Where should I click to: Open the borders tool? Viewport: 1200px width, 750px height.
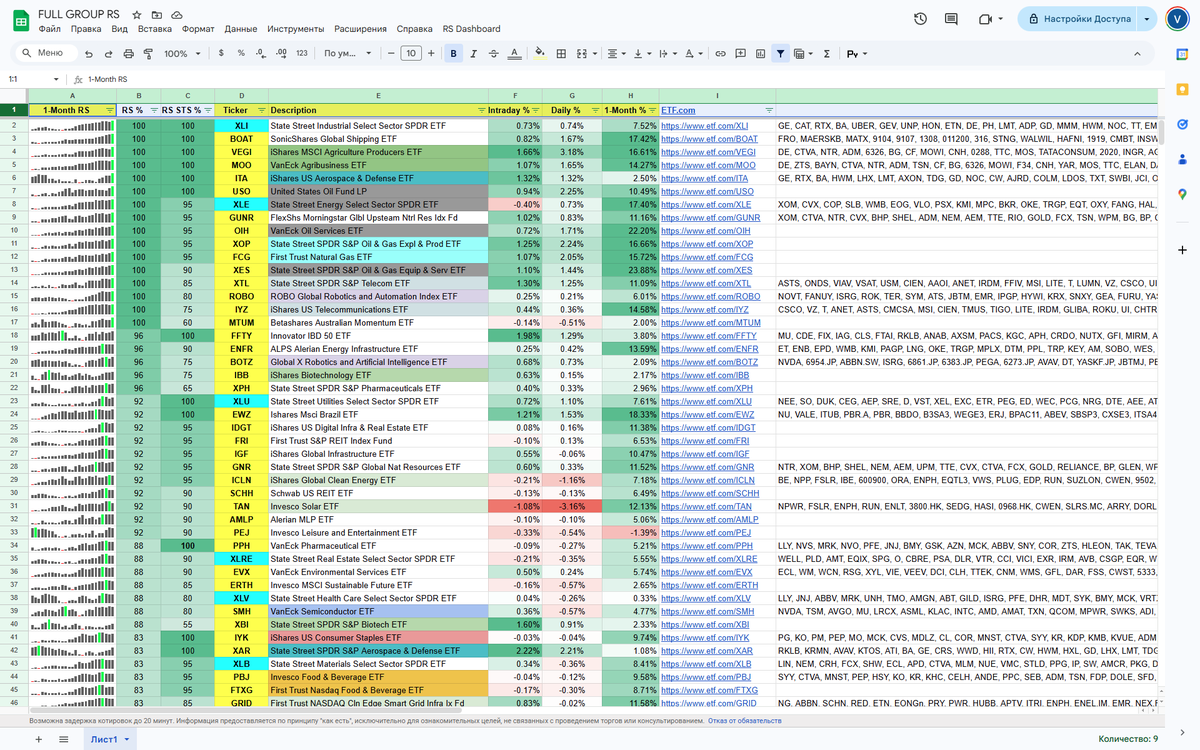[x=561, y=54]
